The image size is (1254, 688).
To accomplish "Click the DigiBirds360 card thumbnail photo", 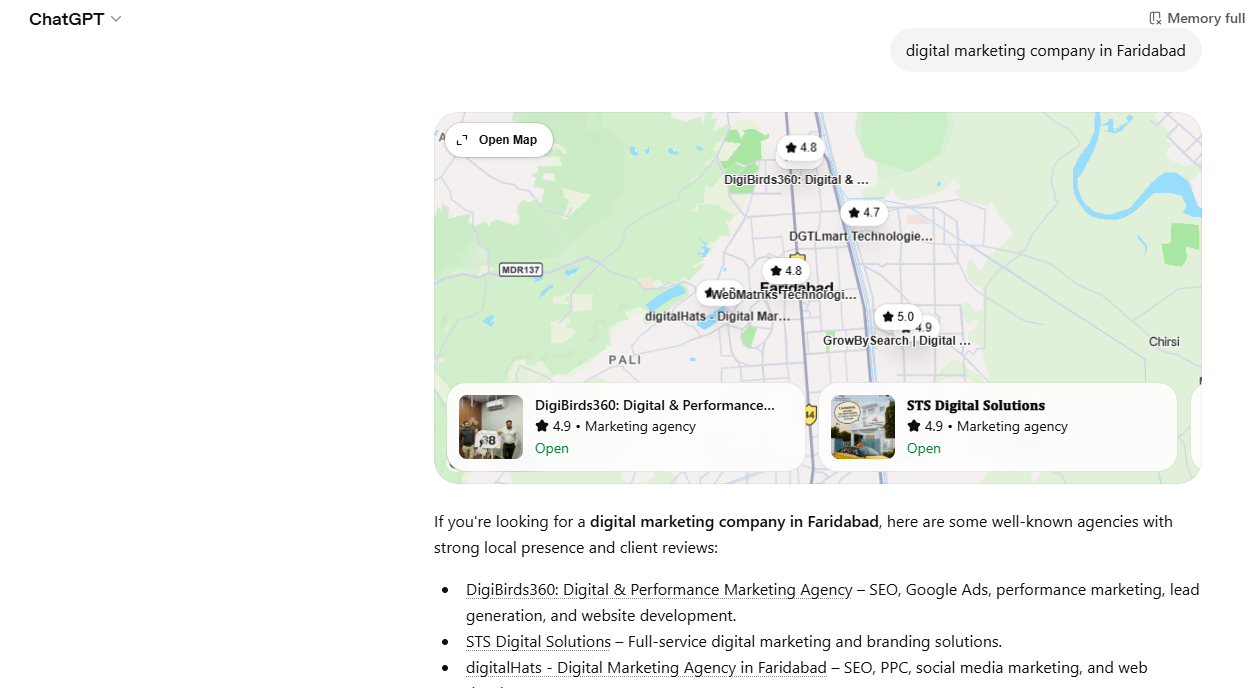I will click(x=491, y=427).
